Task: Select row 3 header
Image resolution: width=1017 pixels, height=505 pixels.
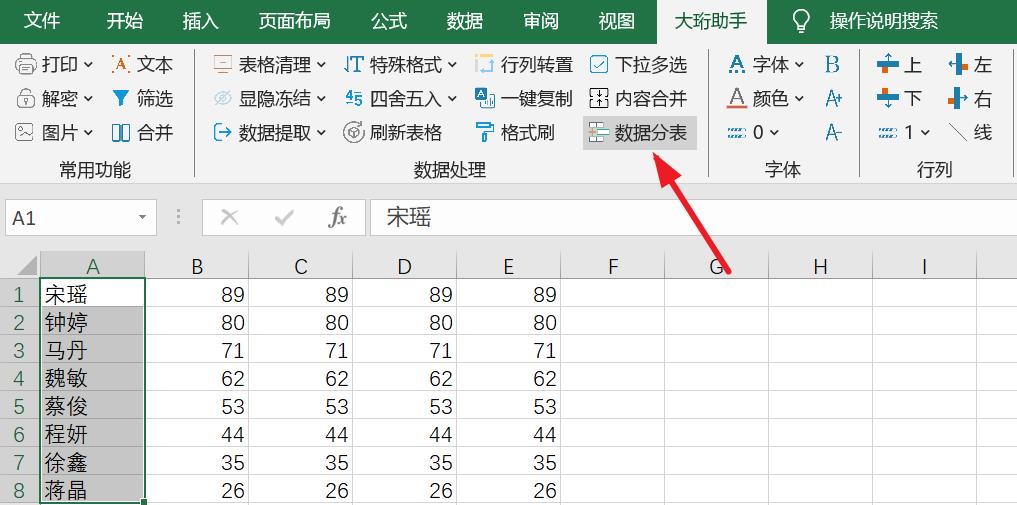Action: pyautogui.click(x=19, y=351)
